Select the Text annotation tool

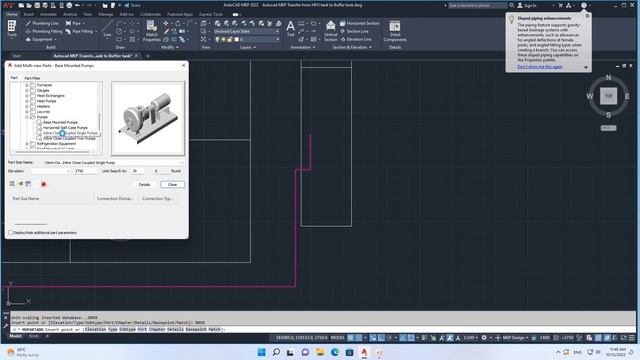click(290, 29)
